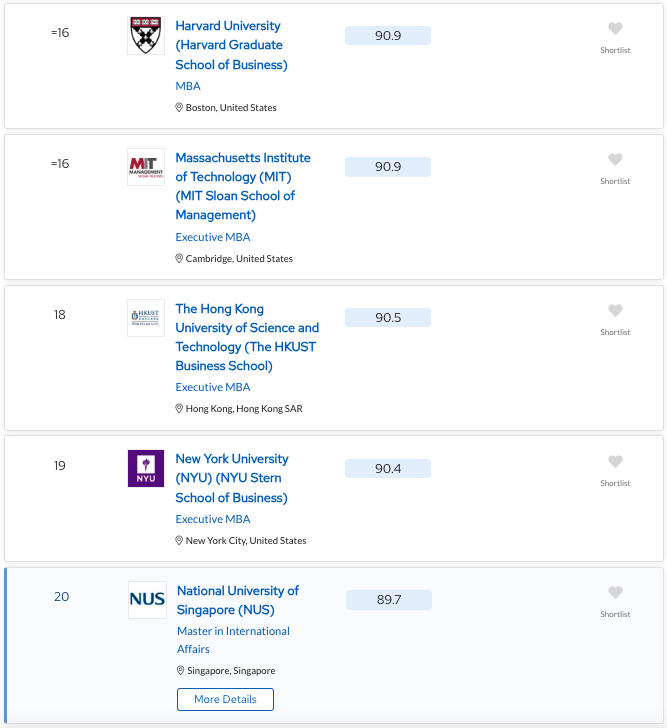Click NYU Executive MBA programme link
Screen dimensions: 667x728
[x=213, y=519]
